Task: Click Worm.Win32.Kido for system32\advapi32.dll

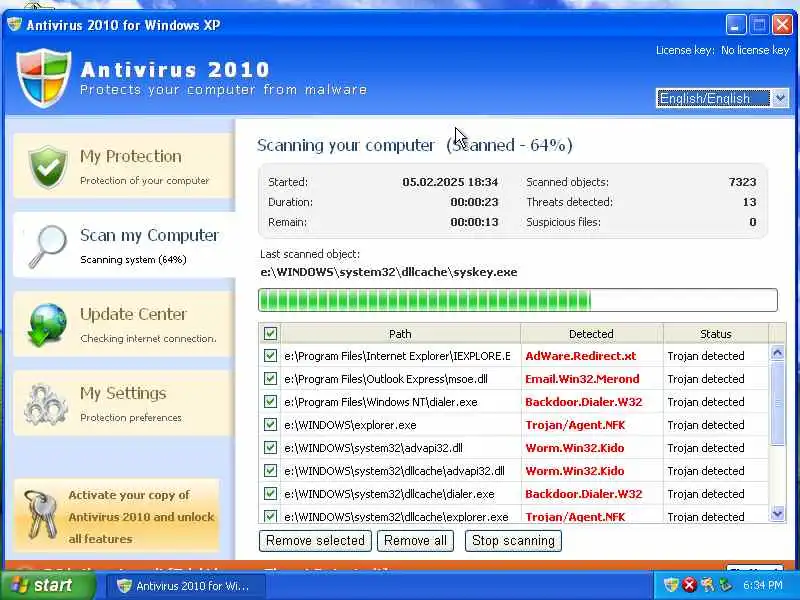Action: (574, 448)
